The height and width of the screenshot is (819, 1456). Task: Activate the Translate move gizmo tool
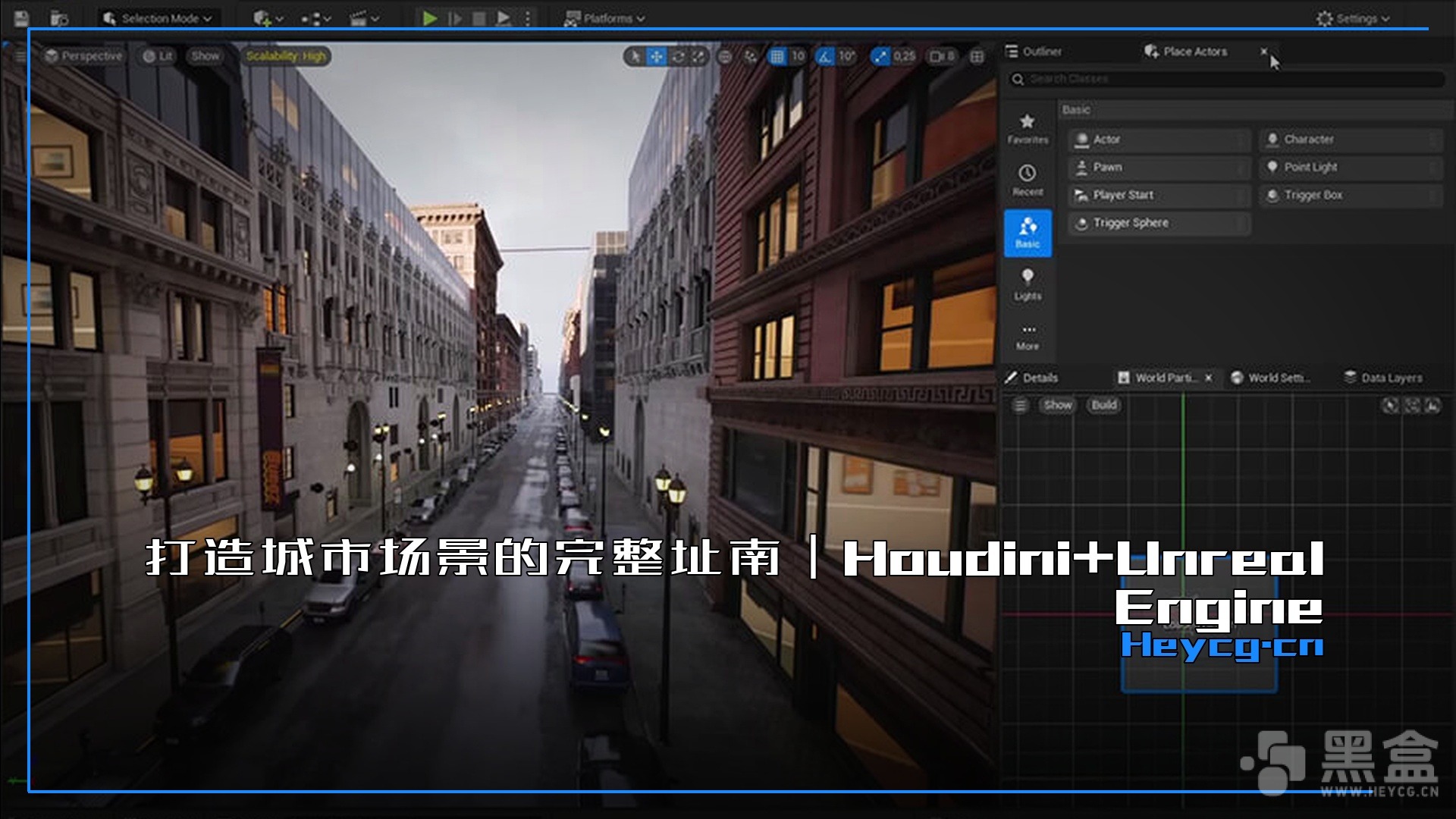point(657,56)
